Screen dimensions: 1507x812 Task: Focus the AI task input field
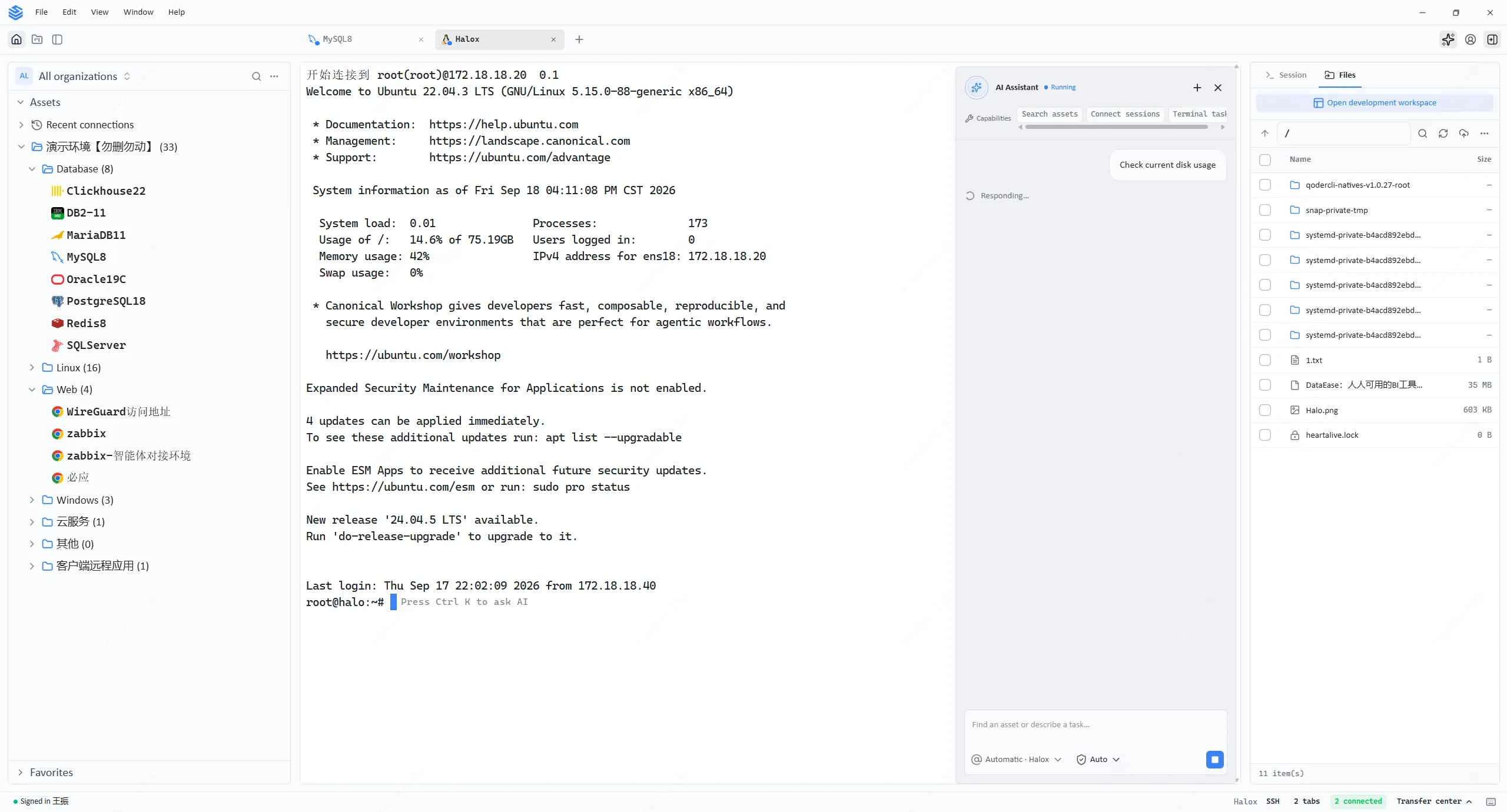1096,726
